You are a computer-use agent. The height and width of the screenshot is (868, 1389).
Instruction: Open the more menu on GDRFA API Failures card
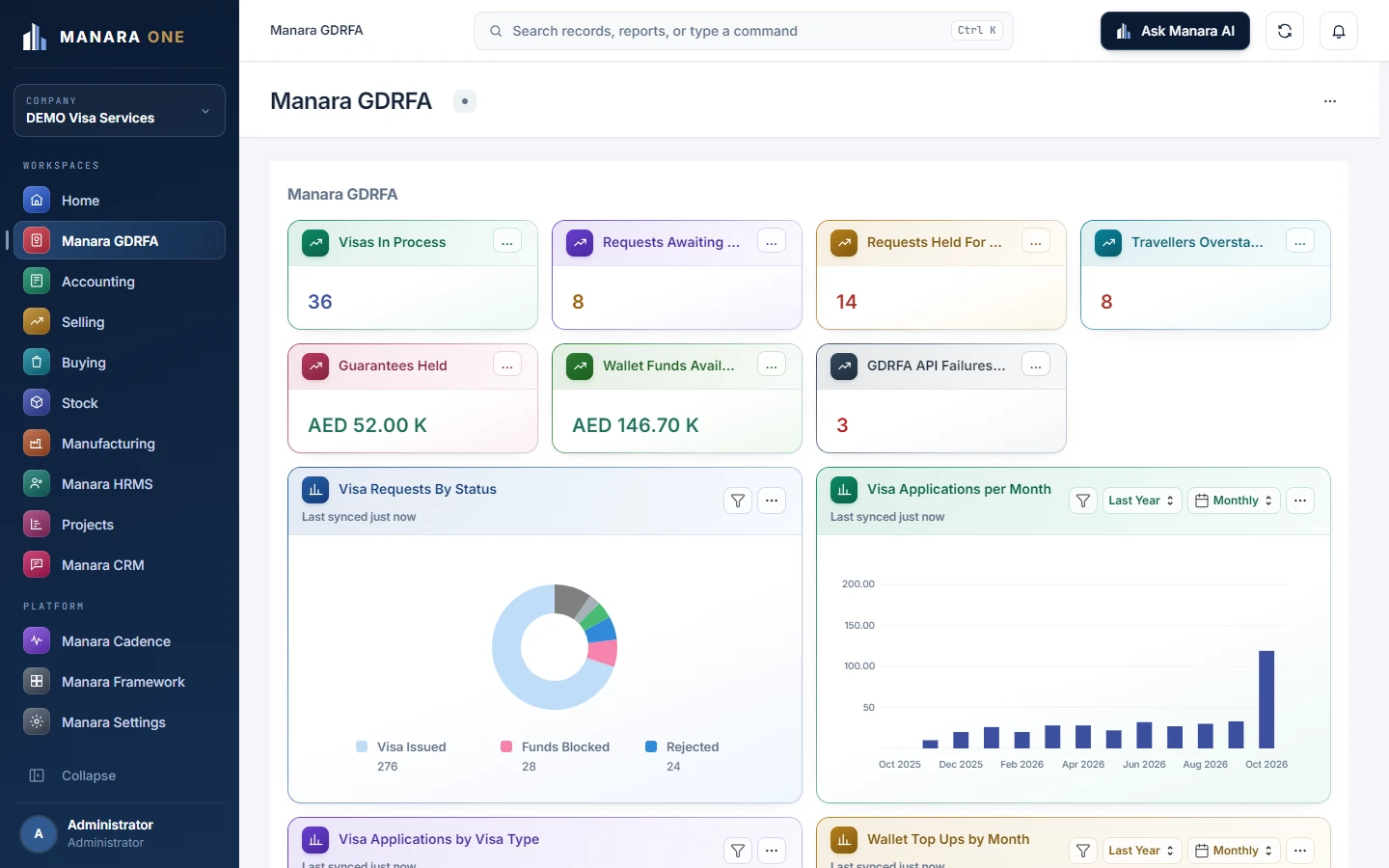(x=1036, y=366)
